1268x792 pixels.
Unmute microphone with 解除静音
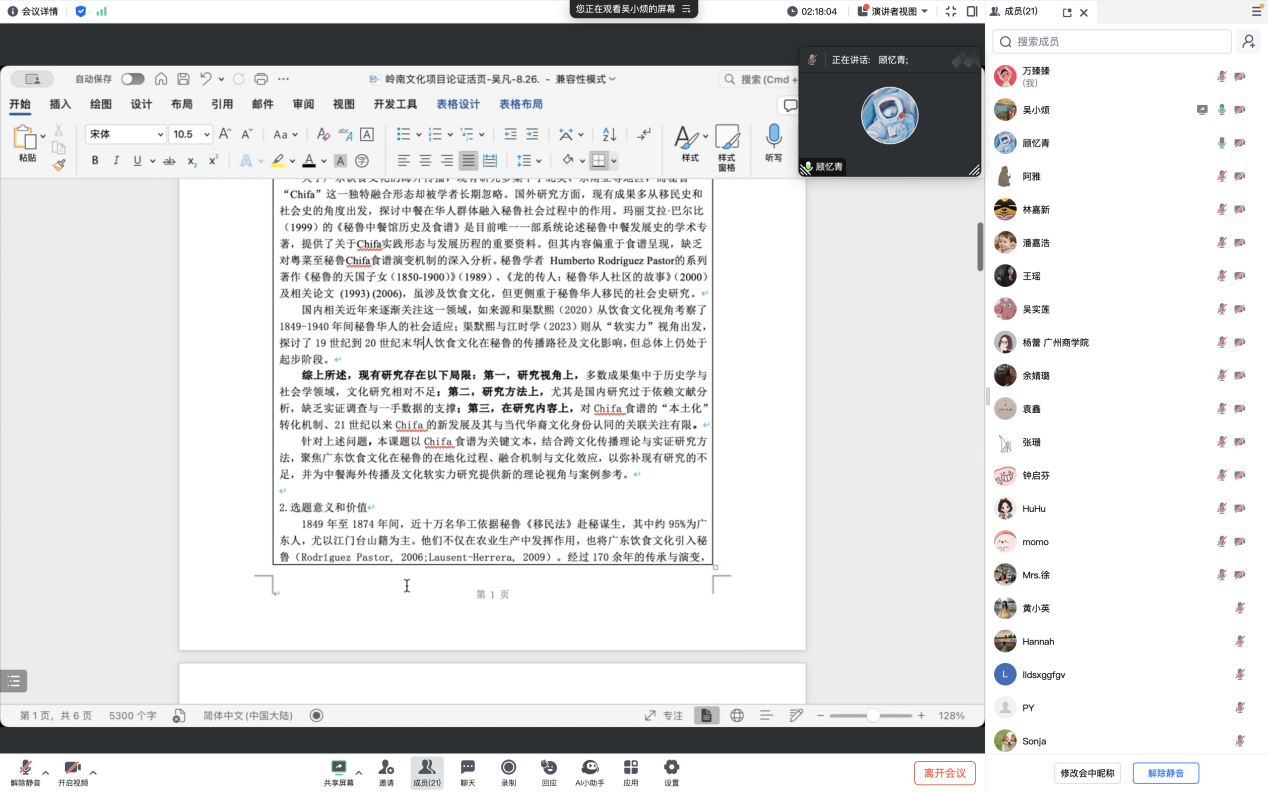(25, 772)
